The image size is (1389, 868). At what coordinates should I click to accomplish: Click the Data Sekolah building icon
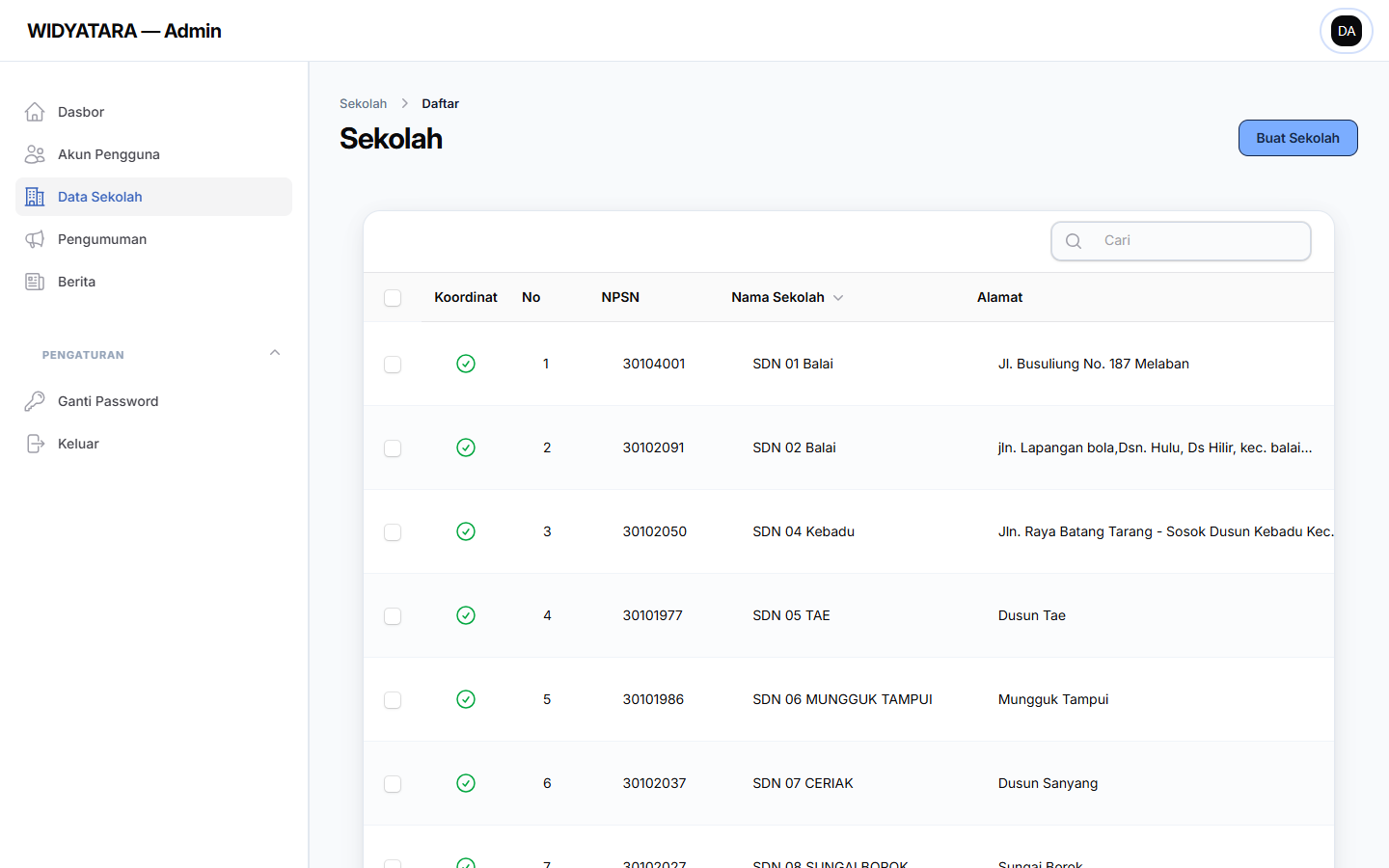coord(35,197)
